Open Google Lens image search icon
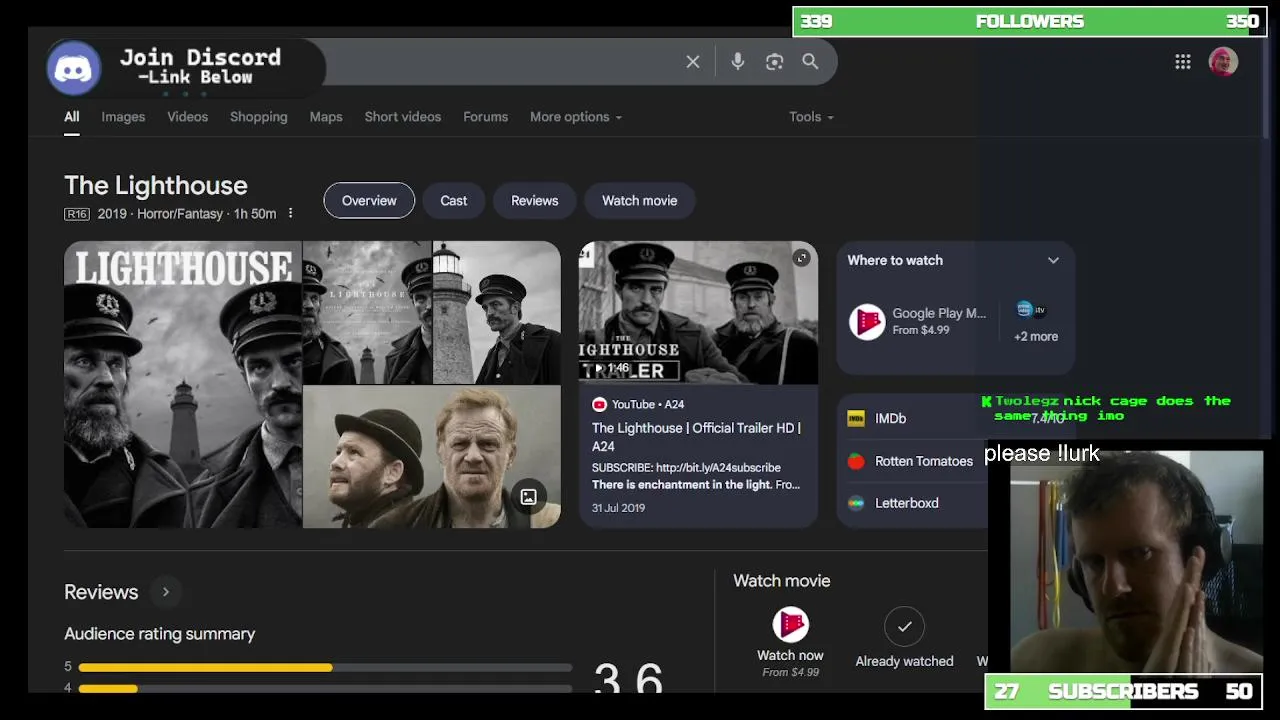Screen dimensions: 1280x720 774,62
